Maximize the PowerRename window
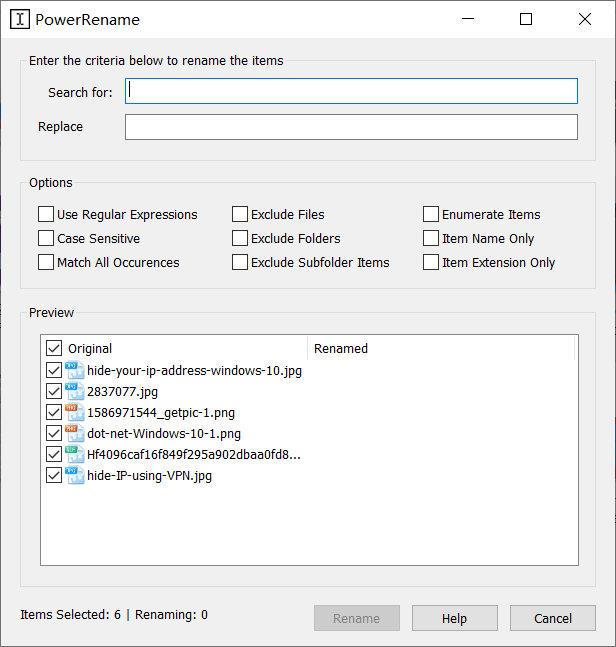 coord(526,19)
